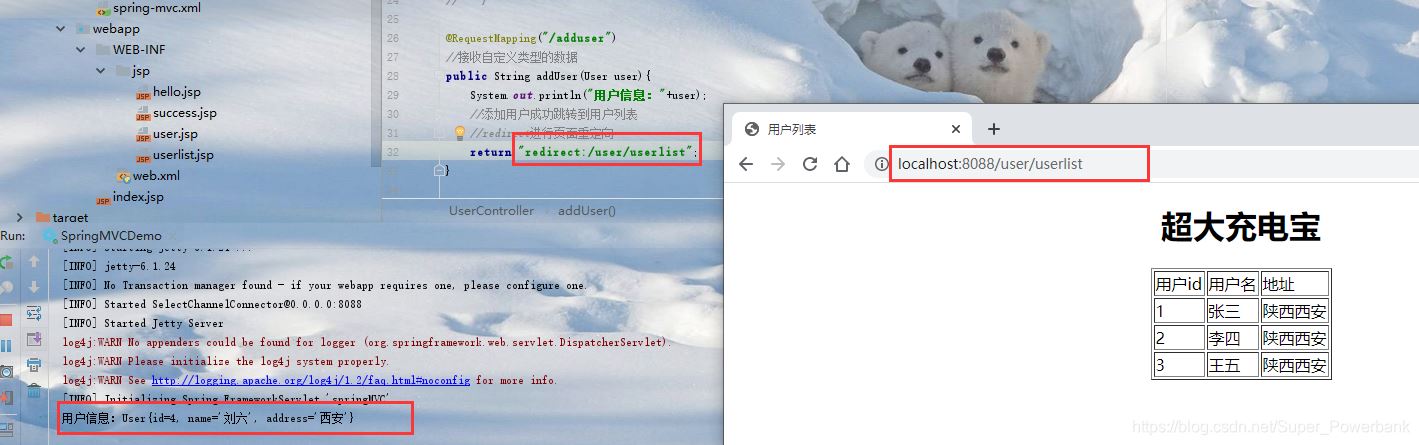The height and width of the screenshot is (445, 1419).
Task: Click the site info icon in address bar
Action: (881, 164)
